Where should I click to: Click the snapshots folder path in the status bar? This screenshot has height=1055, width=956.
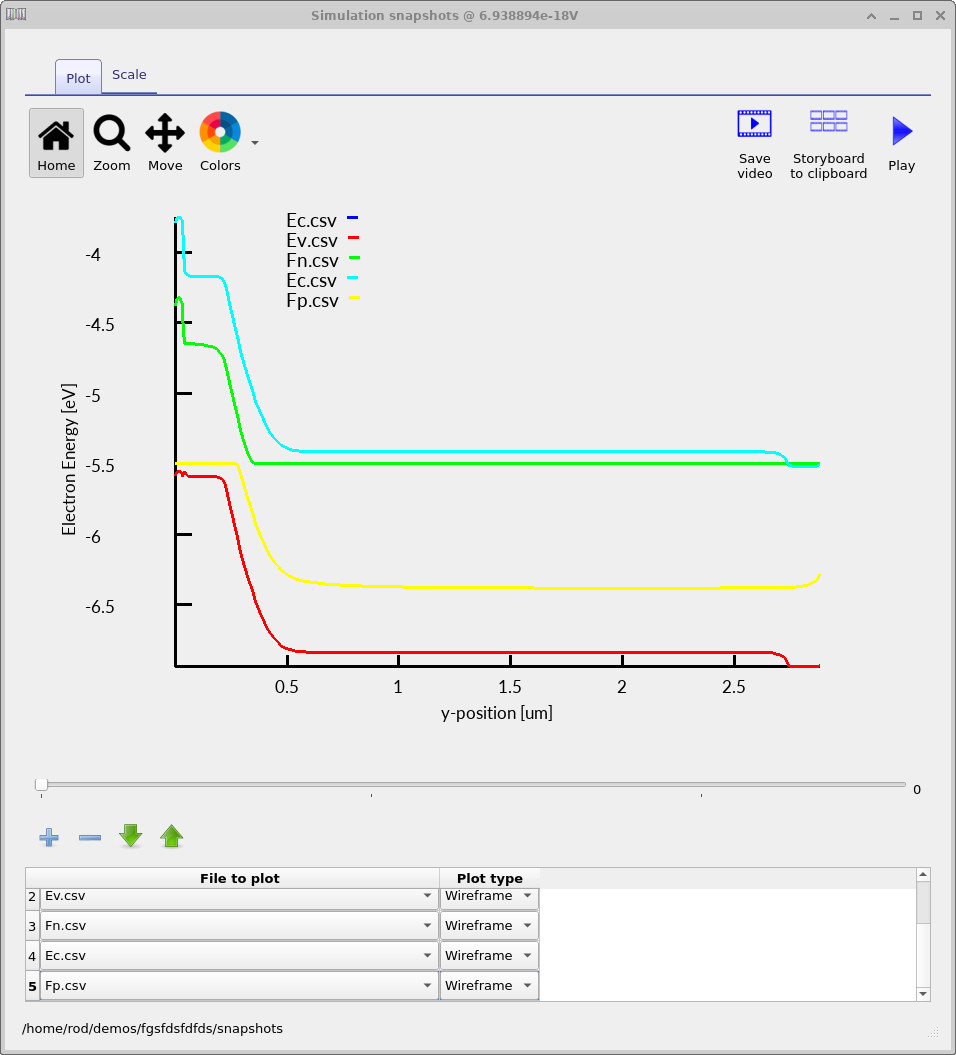pos(152,1029)
